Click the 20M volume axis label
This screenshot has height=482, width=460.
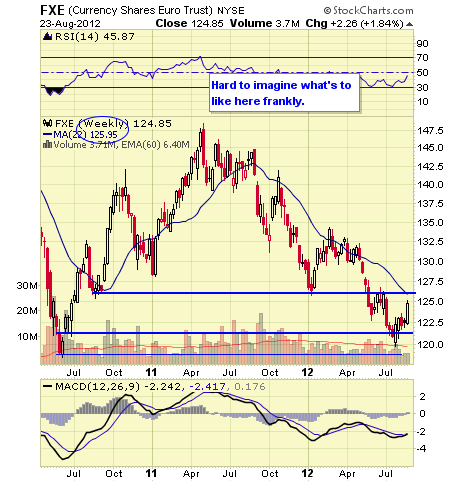[x=27, y=311]
